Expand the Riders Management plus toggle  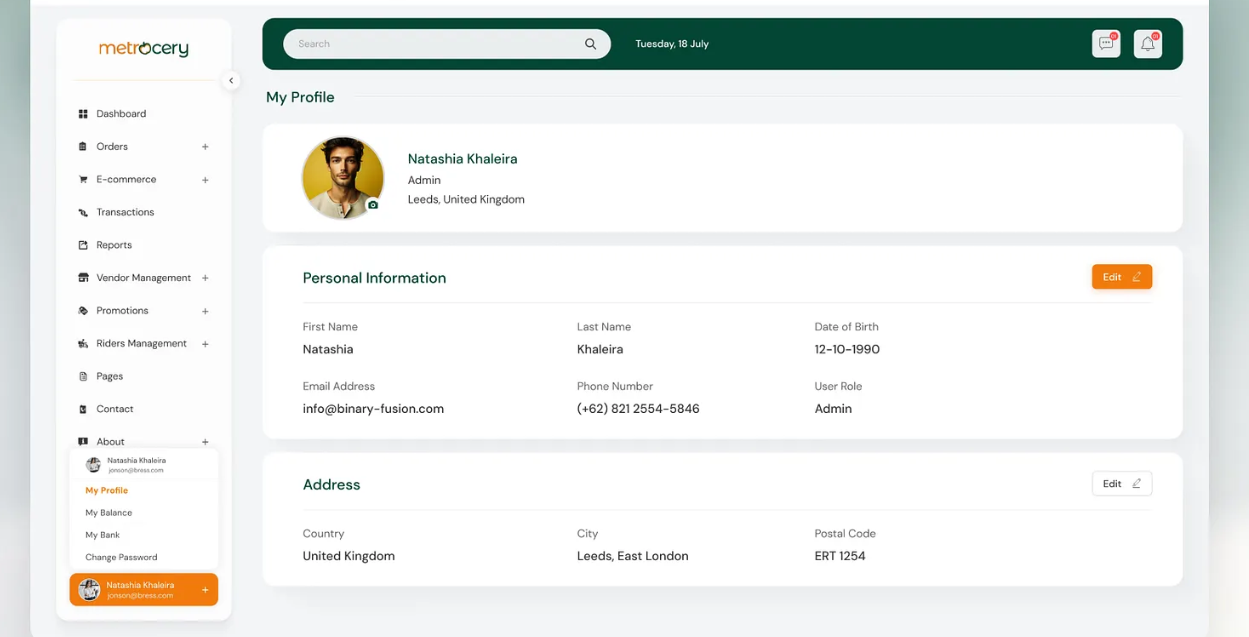click(205, 344)
